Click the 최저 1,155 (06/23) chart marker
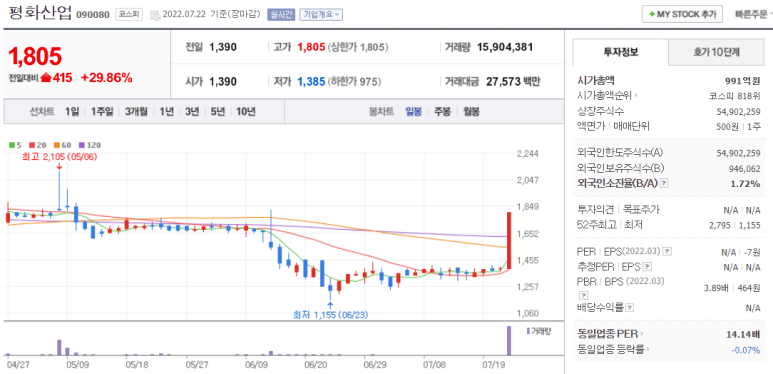This screenshot has height=374, width=773. pyautogui.click(x=330, y=314)
